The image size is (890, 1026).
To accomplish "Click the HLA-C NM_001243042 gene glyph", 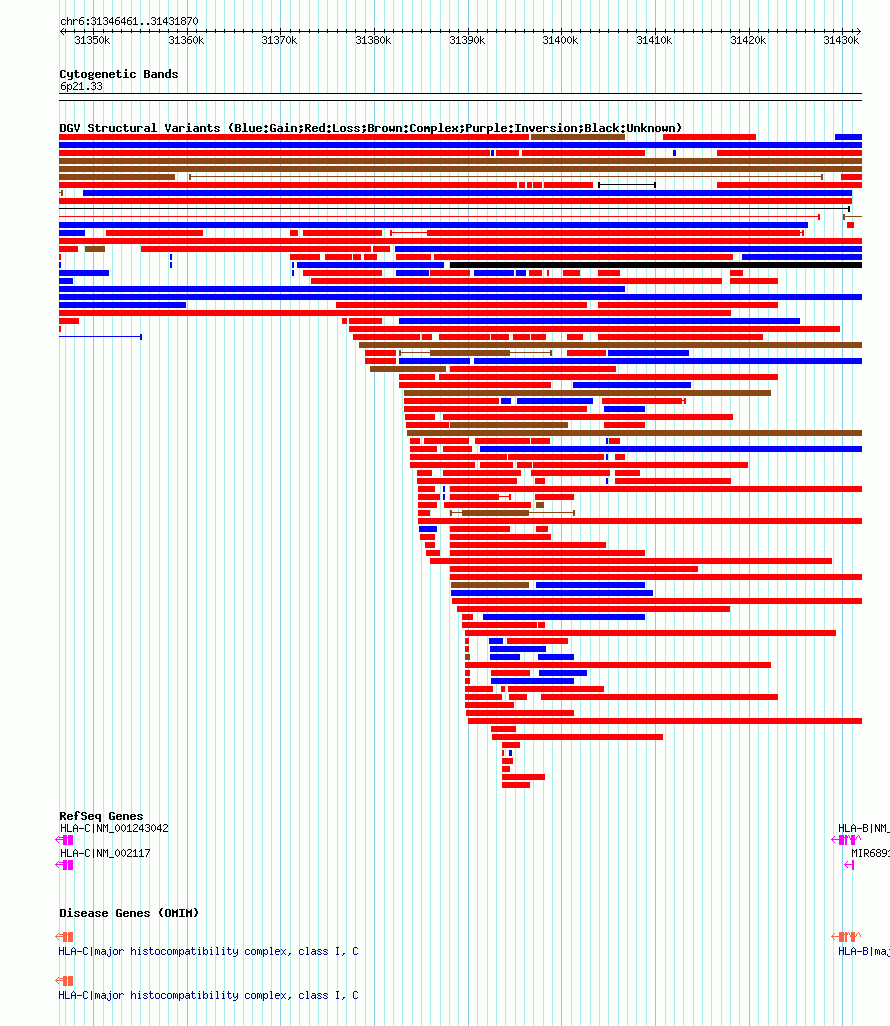I will (64, 840).
